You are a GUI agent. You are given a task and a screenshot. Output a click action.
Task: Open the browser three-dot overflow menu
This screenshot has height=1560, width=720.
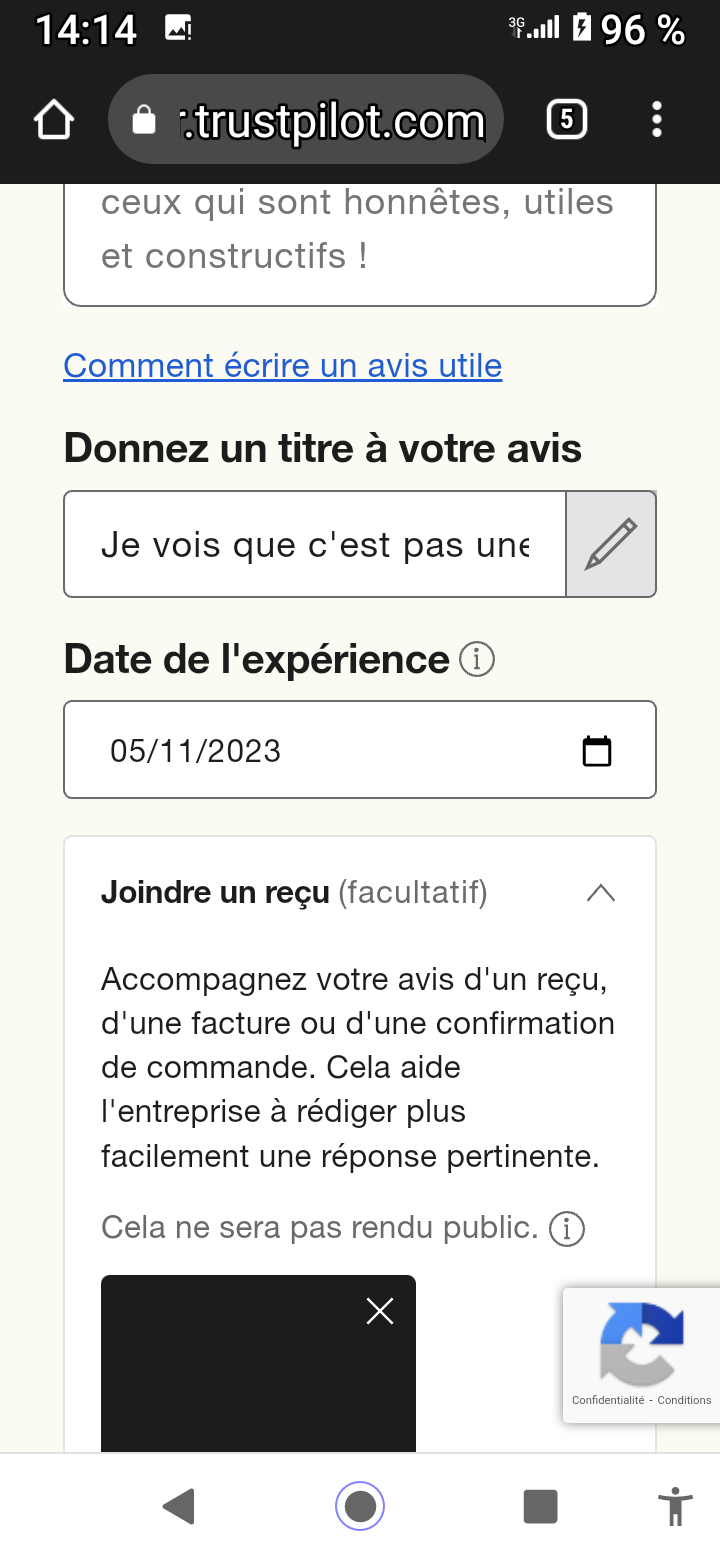(656, 120)
